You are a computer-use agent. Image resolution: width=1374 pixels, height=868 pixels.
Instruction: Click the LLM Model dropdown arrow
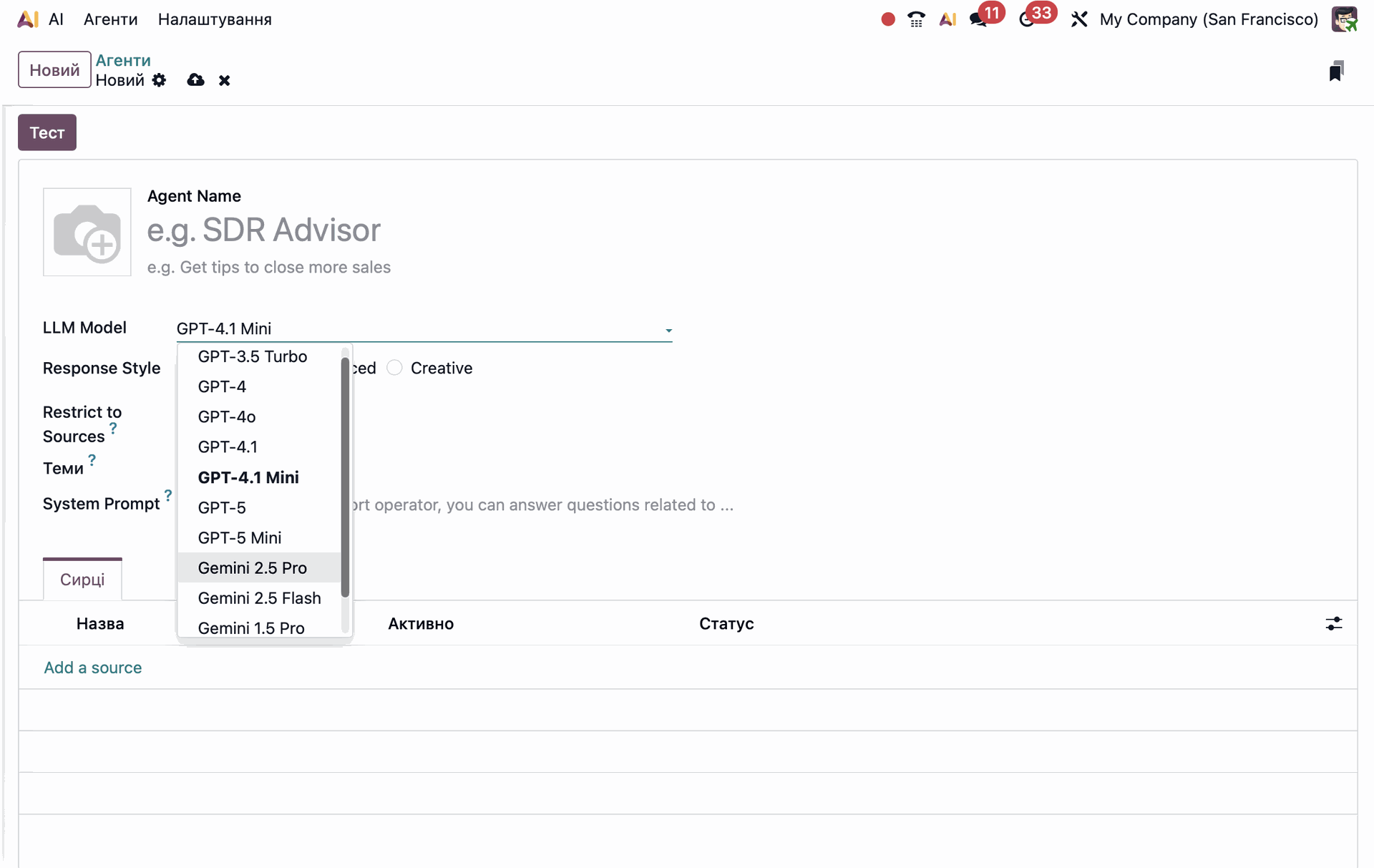tap(668, 330)
